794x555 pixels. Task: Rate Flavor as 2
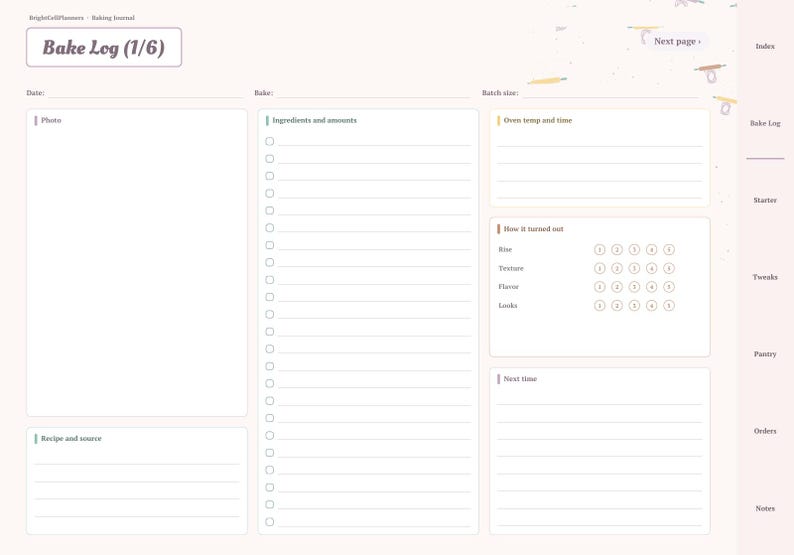617,287
